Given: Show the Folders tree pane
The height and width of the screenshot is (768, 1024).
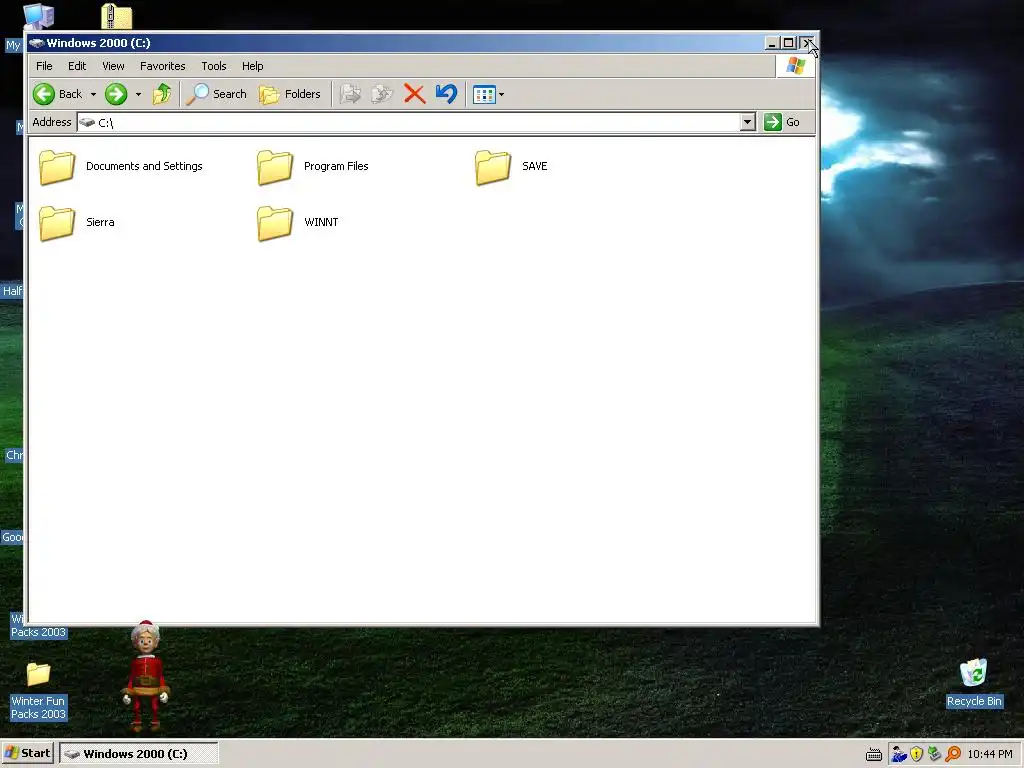Looking at the screenshot, I should click(x=290, y=94).
